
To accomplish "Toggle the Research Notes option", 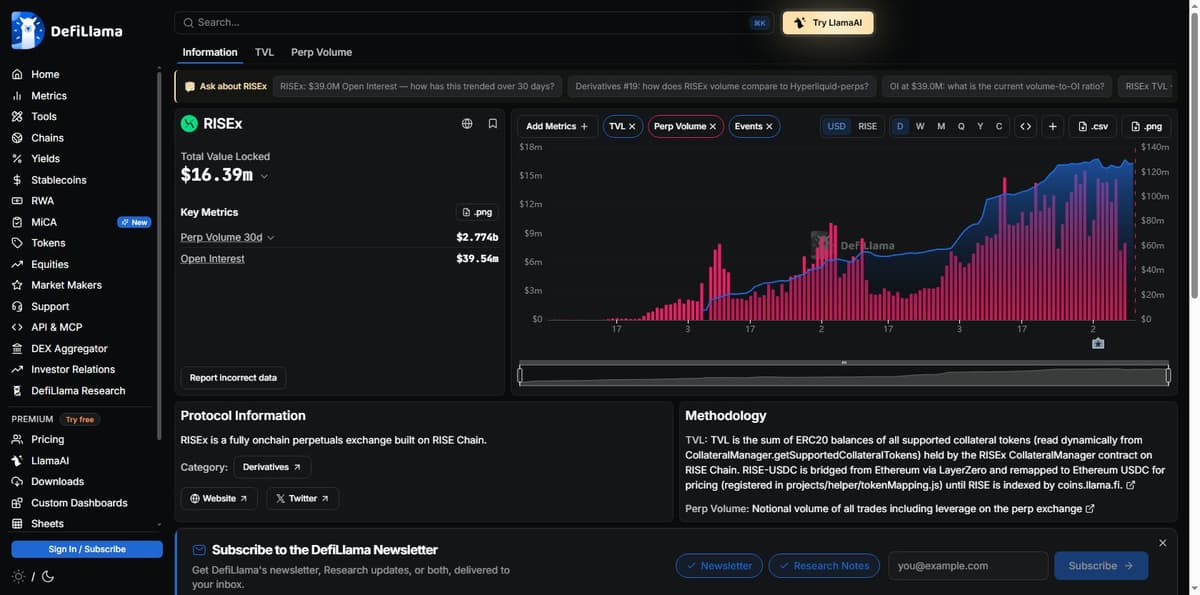I will click(824, 565).
